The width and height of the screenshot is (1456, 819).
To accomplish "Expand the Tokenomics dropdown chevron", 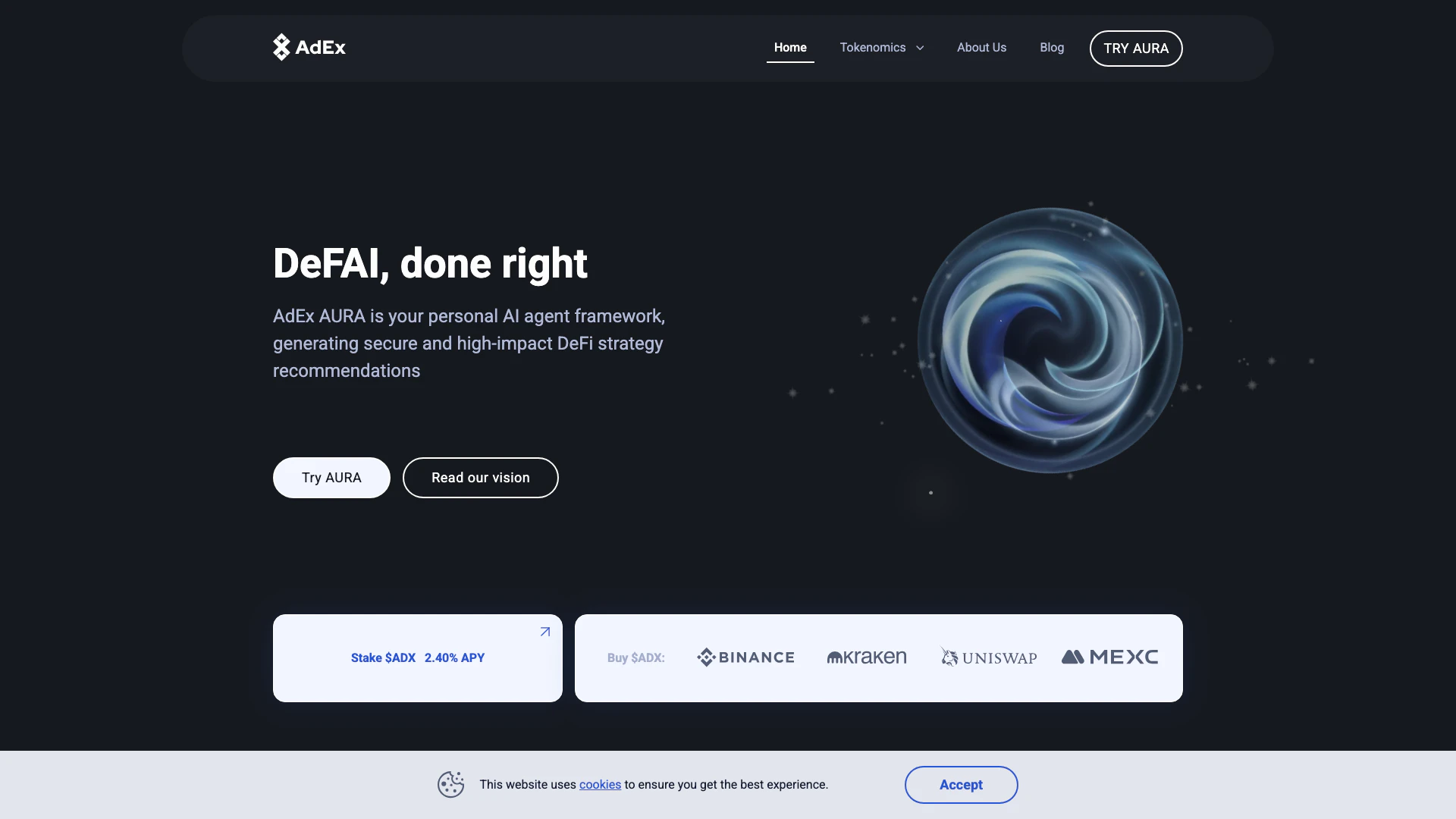I will tap(920, 48).
